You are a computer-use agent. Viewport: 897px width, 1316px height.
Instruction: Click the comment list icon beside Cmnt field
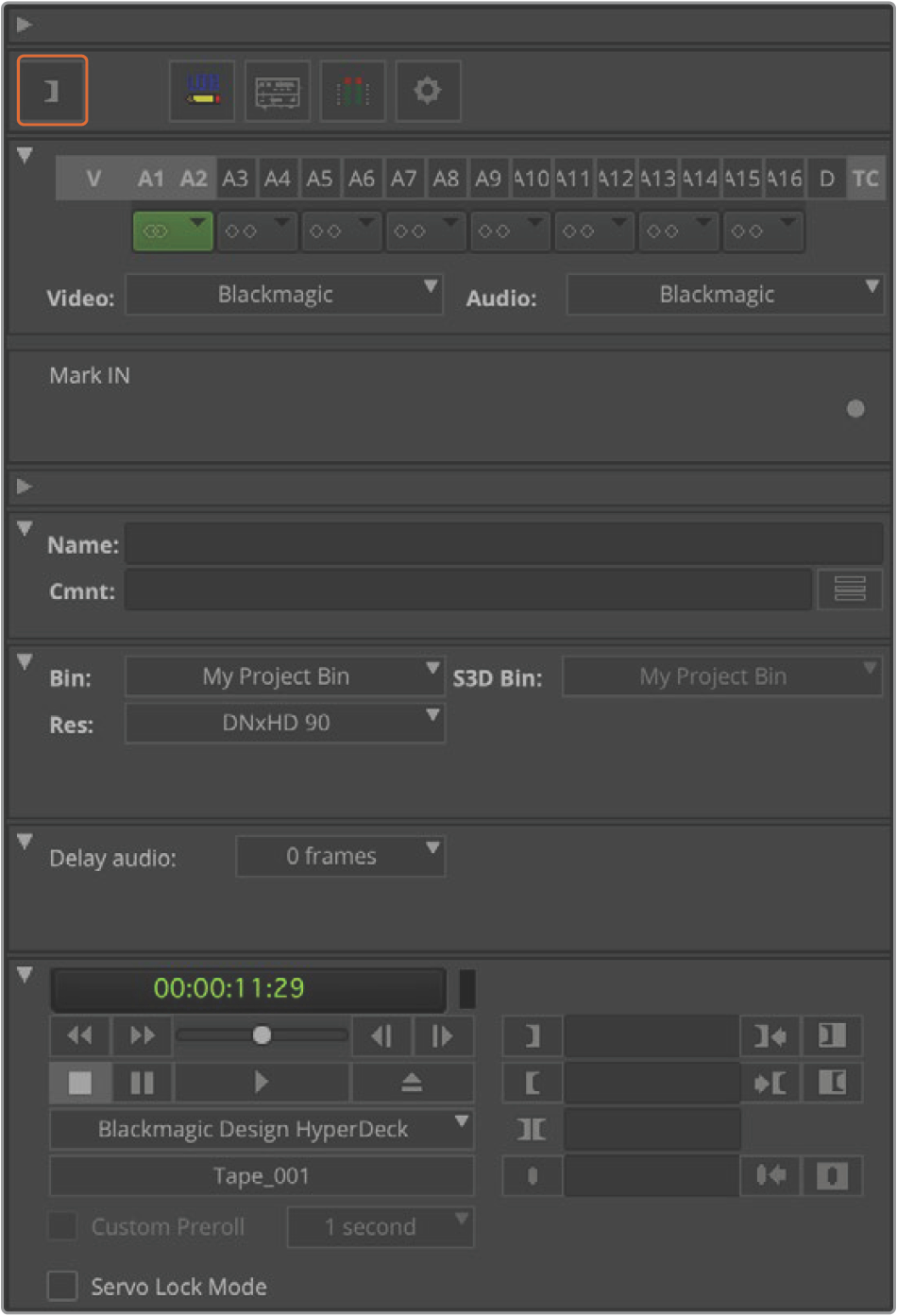point(849,590)
